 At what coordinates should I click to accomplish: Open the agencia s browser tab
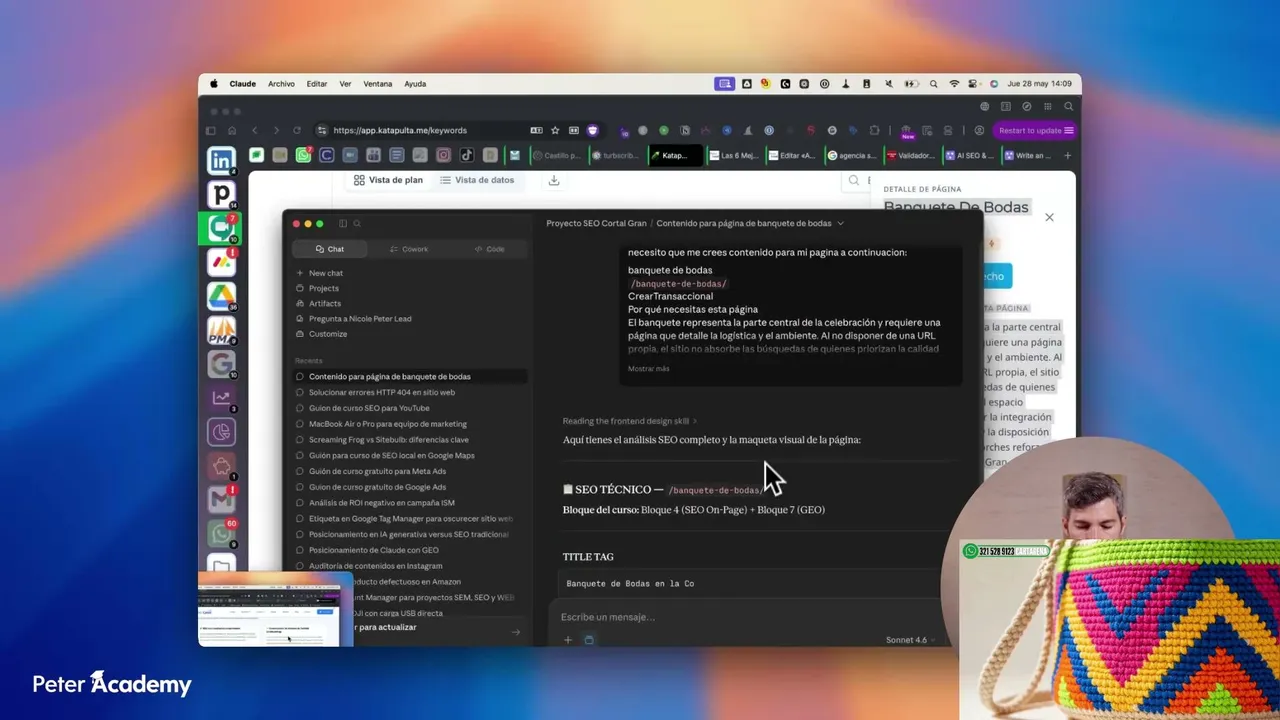[852, 155]
